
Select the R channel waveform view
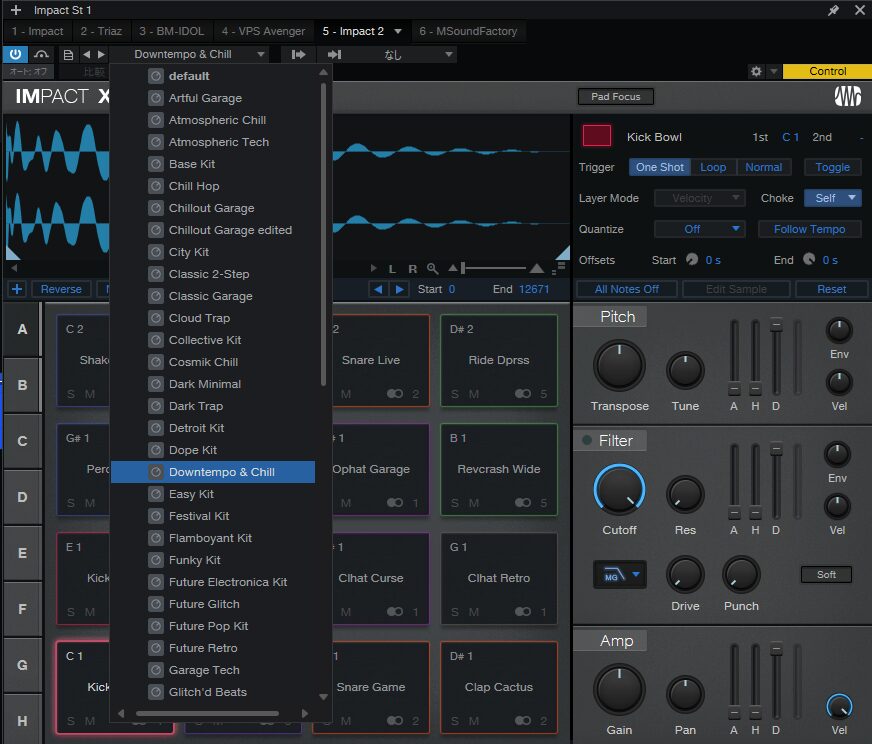[413, 269]
